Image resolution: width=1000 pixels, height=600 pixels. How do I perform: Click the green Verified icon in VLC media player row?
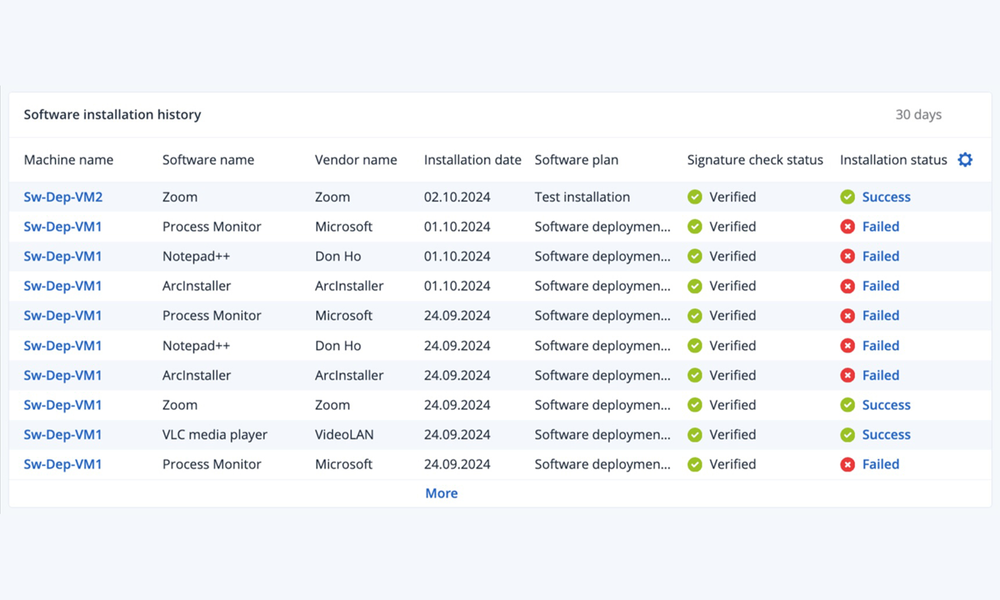pyautogui.click(x=695, y=435)
